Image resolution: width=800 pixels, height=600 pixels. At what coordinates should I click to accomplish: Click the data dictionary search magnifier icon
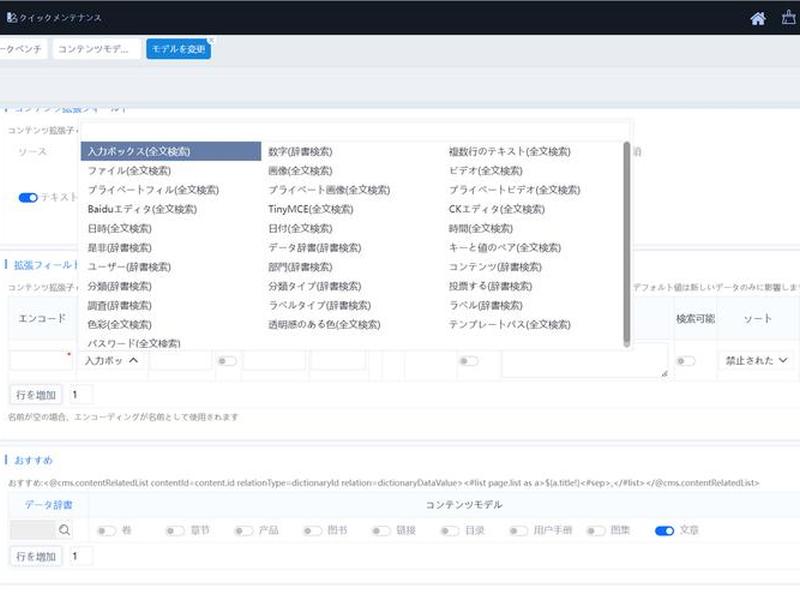[x=64, y=530]
